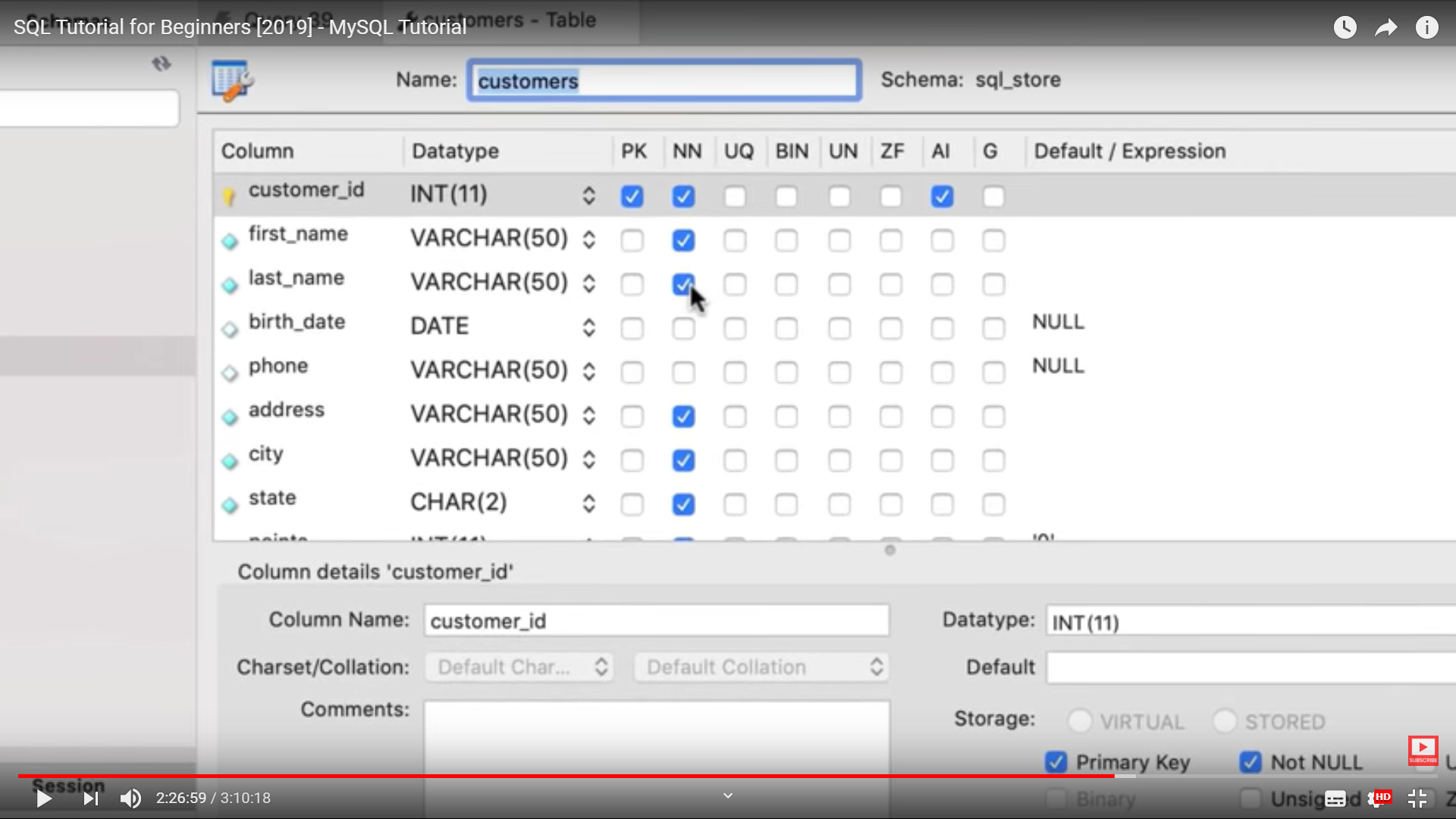The height and width of the screenshot is (819, 1456).
Task: Mute the video volume
Action: coord(130,798)
